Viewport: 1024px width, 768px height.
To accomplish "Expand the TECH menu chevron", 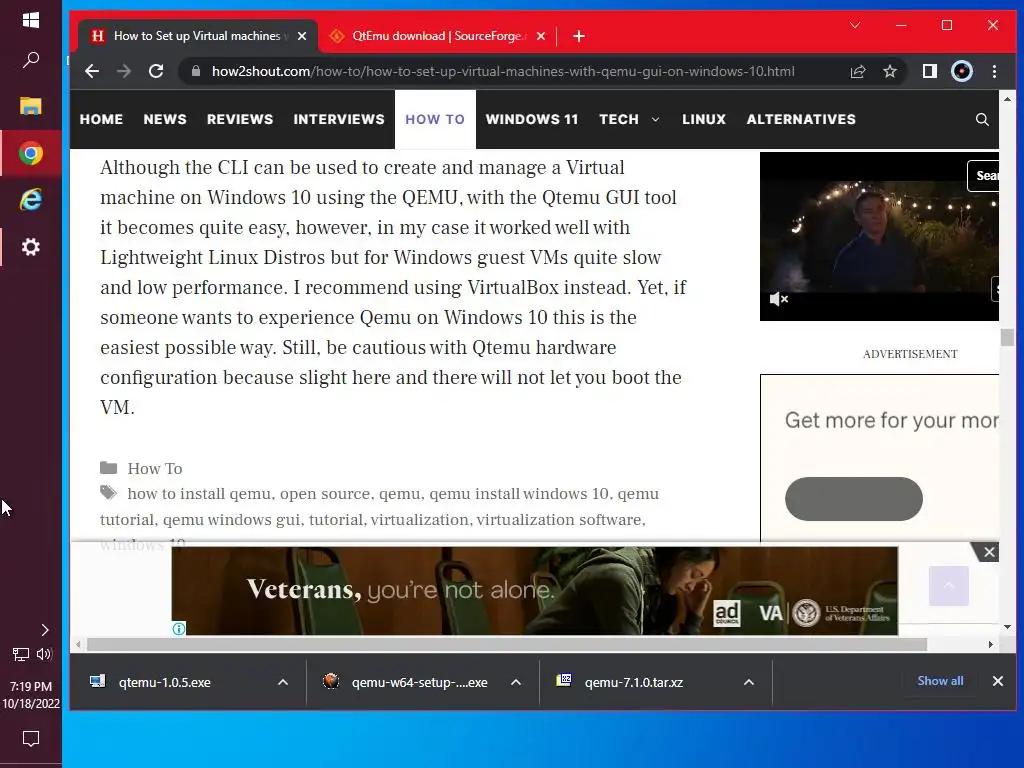I will (656, 120).
